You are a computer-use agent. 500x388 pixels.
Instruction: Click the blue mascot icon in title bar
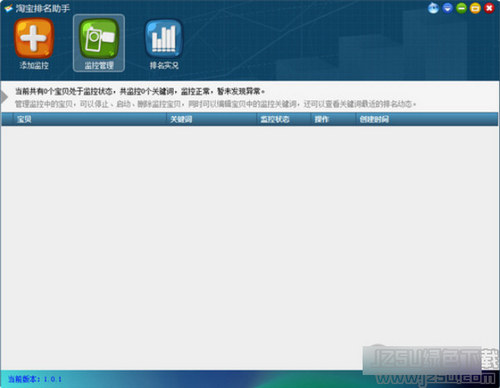tap(433, 8)
